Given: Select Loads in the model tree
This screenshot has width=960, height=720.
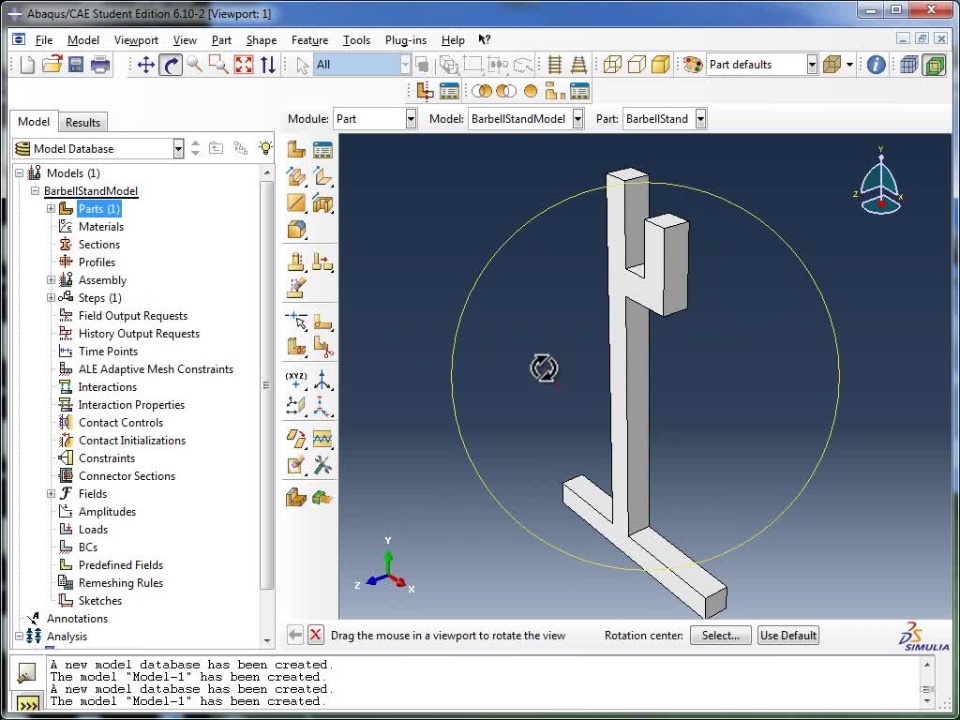Looking at the screenshot, I should tap(93, 530).
